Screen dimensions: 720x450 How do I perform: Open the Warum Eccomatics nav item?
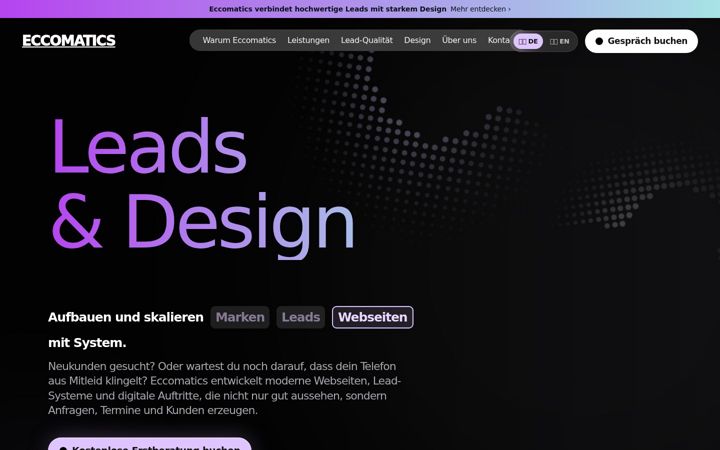pos(239,40)
